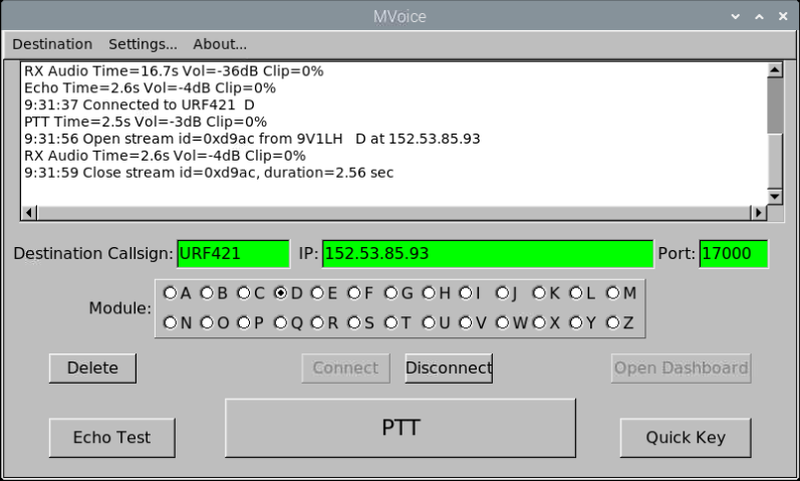The width and height of the screenshot is (800, 481).
Task: Open the About... menu item
Action: click(220, 44)
